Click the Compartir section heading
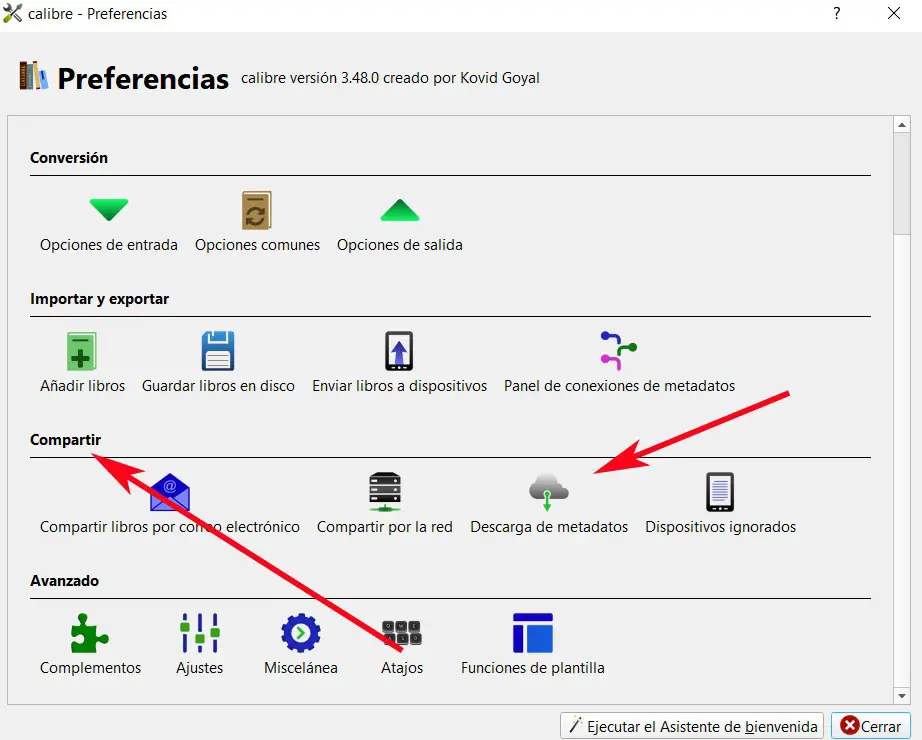Viewport: 922px width, 740px height. coord(65,439)
